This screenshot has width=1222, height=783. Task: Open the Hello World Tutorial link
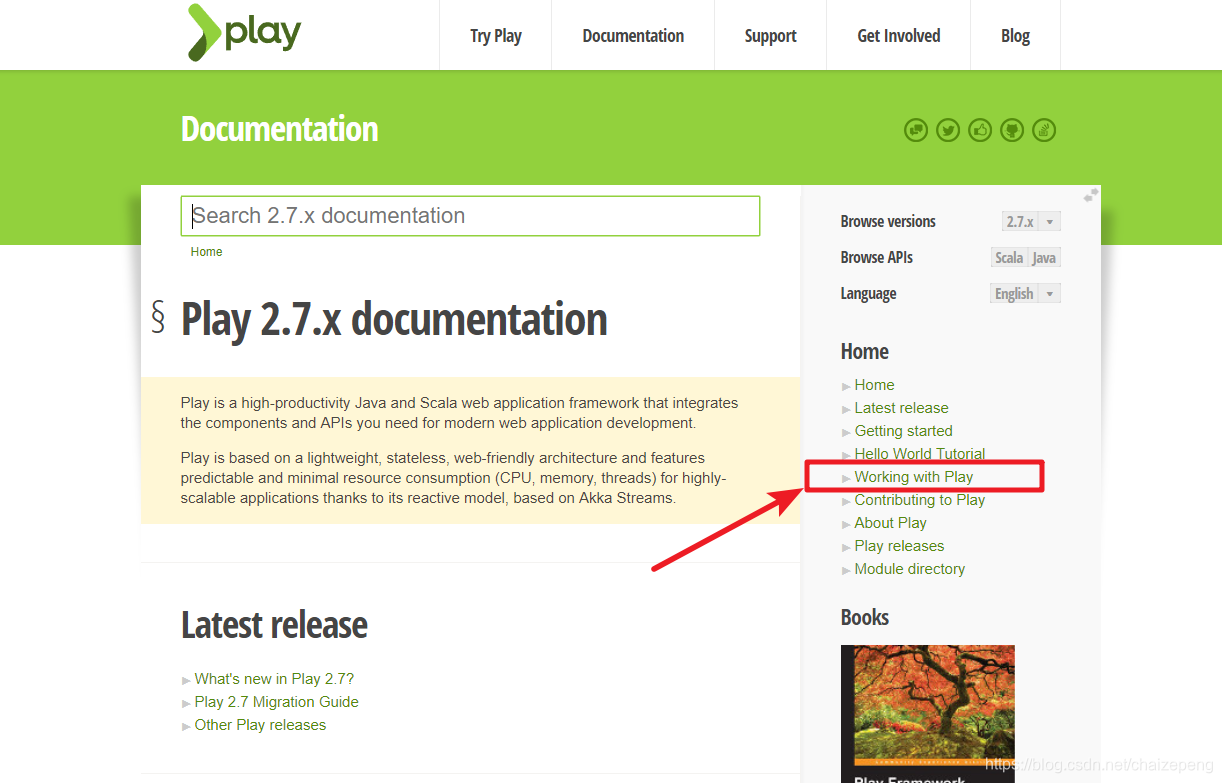(x=920, y=454)
